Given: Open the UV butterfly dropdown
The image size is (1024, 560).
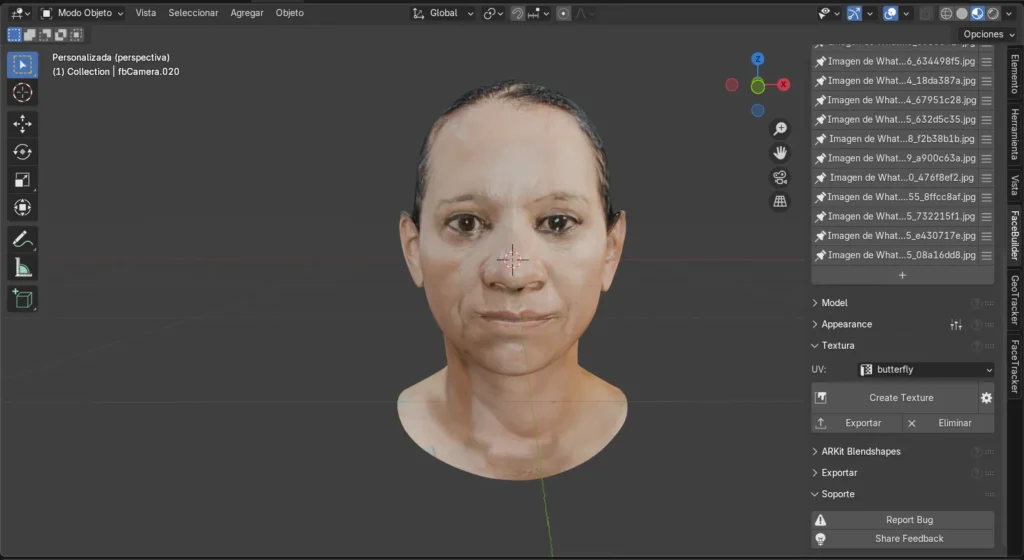Looking at the screenshot, I should 926,370.
